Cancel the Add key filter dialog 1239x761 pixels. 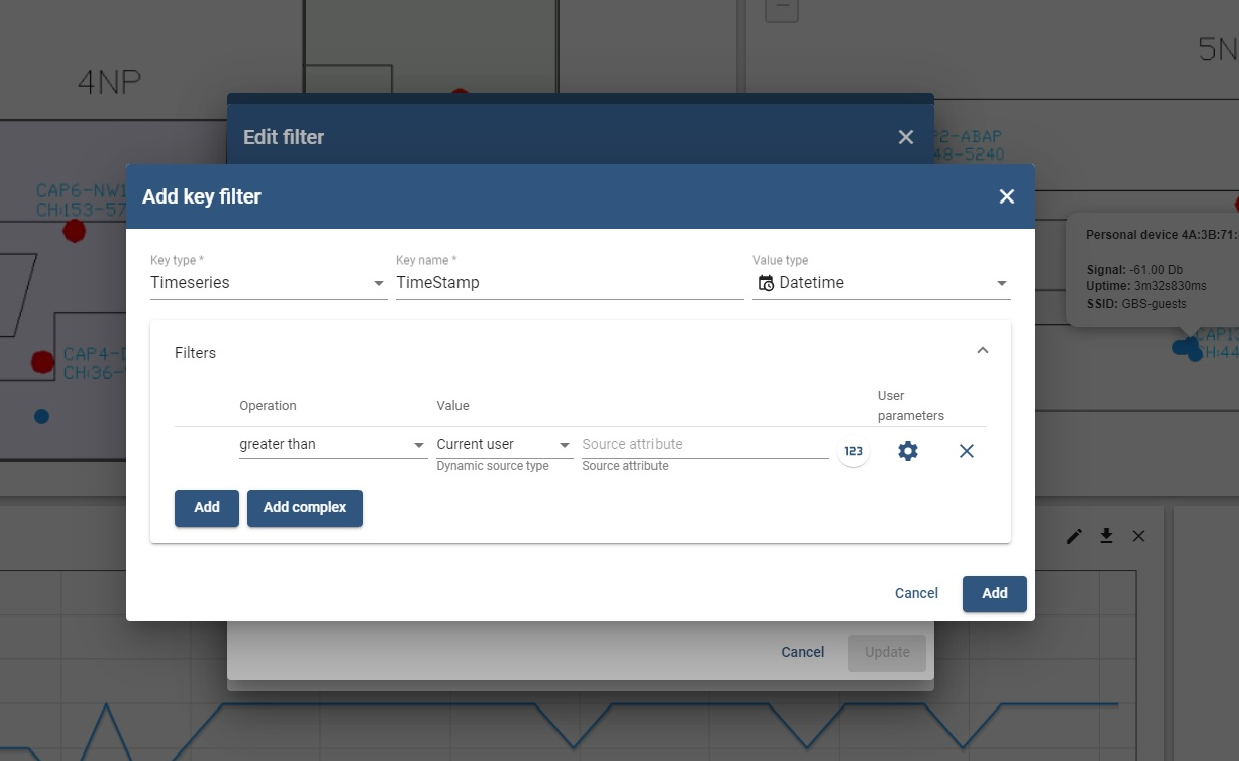(915, 593)
